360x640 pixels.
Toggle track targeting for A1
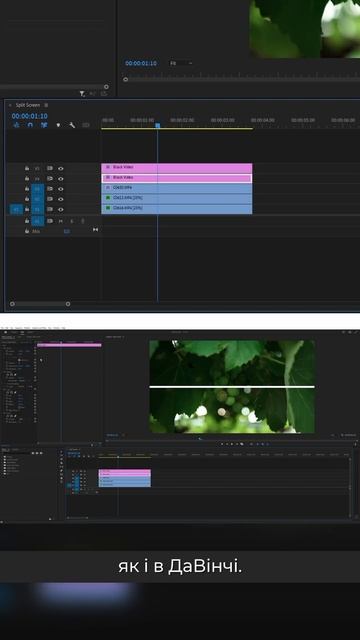[38, 221]
